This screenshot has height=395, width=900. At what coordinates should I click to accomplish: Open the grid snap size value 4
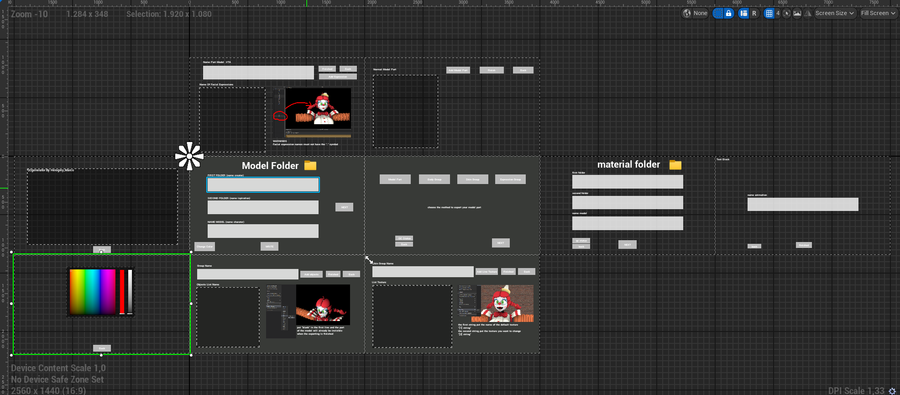tap(778, 13)
